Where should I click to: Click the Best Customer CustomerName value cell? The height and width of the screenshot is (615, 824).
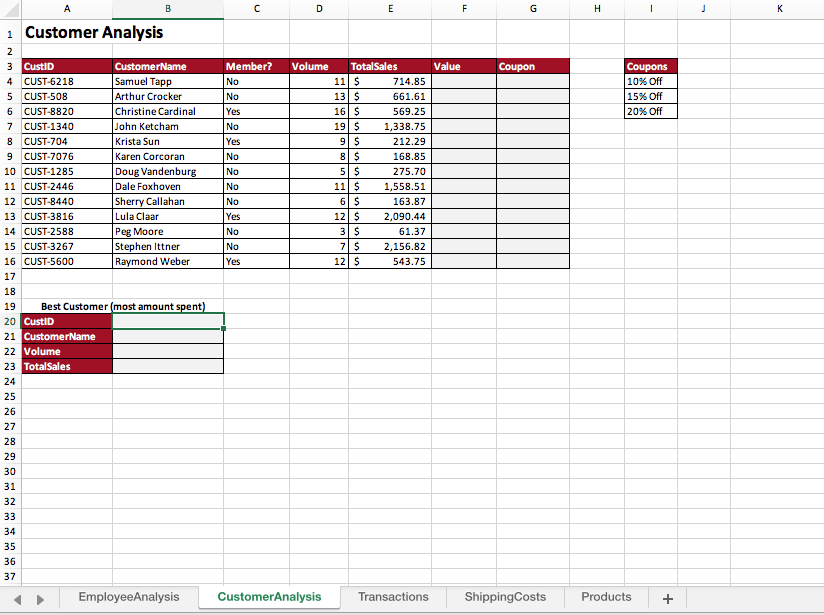pos(168,336)
